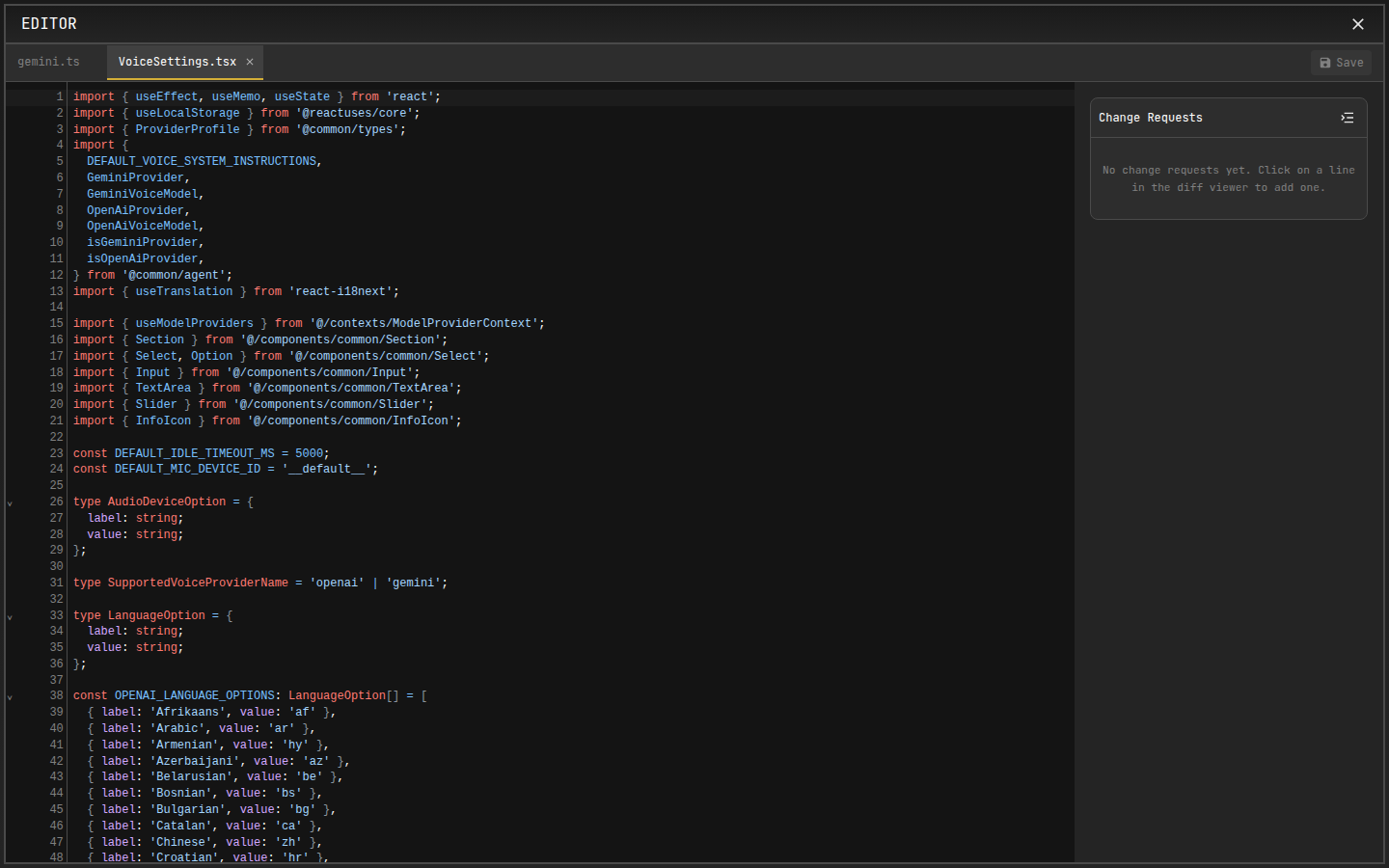1389x868 pixels.
Task: Click 'Afrikaans' label on line 39
Action: coord(188,713)
